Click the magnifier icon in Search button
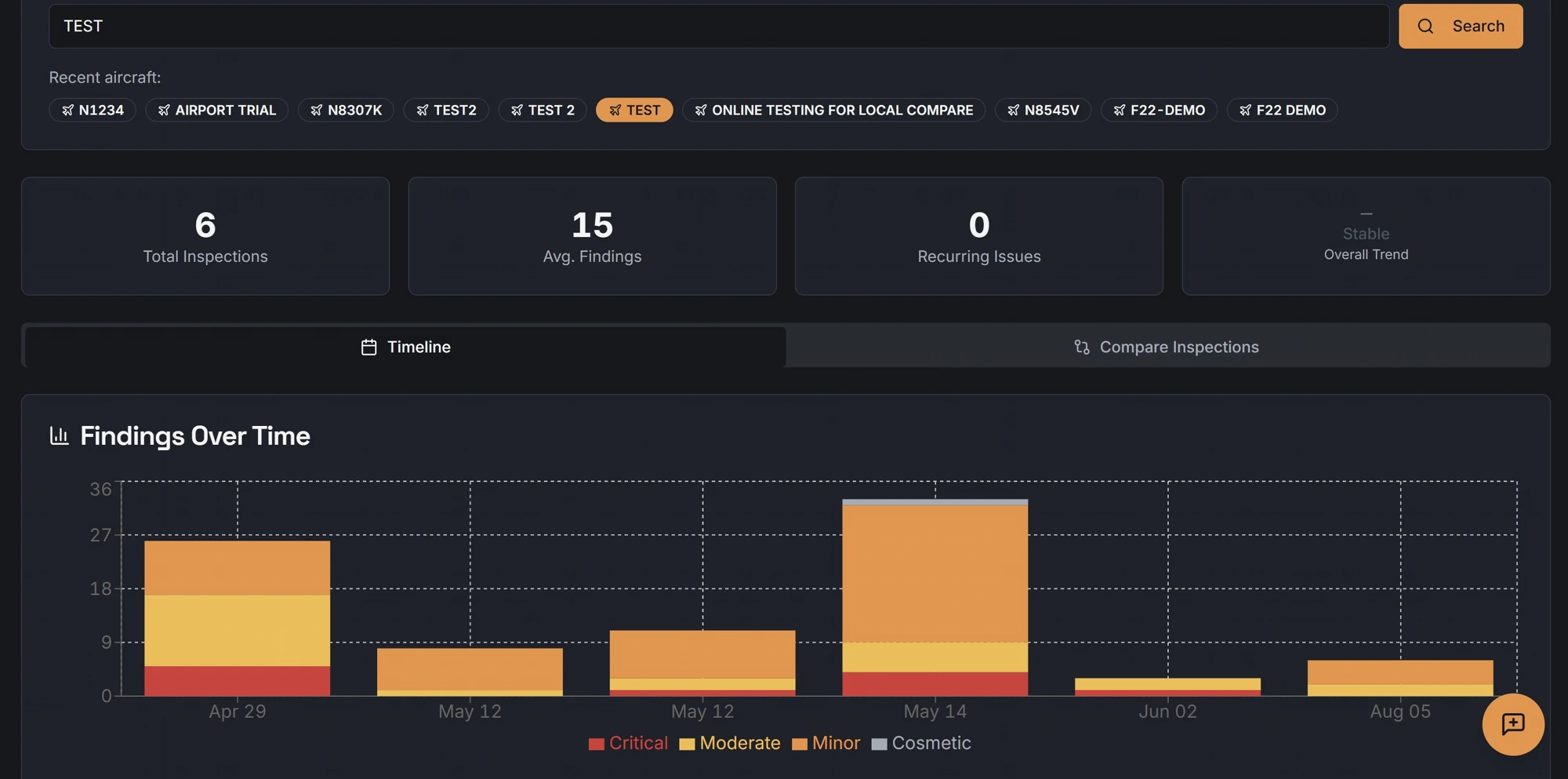Screen dimensions: 1568x779 coord(1425,26)
